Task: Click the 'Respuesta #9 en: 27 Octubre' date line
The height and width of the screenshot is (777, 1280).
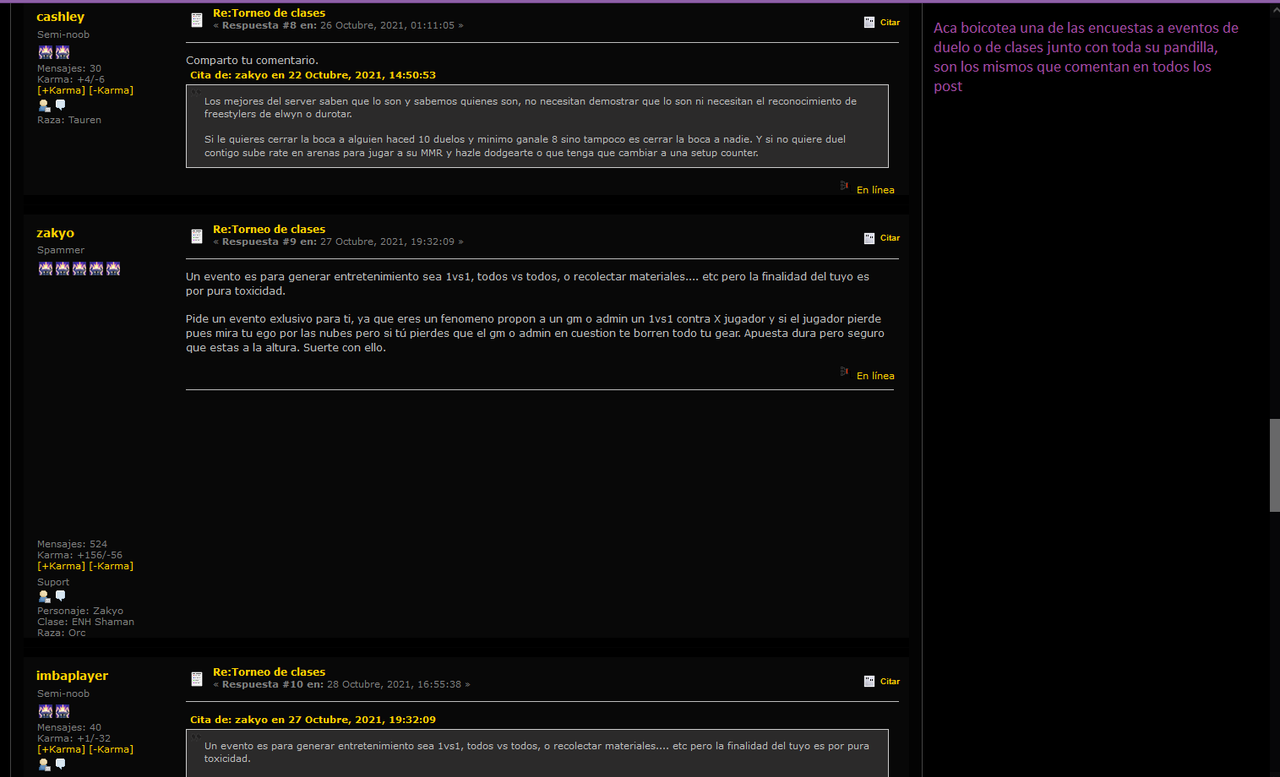Action: (x=338, y=242)
